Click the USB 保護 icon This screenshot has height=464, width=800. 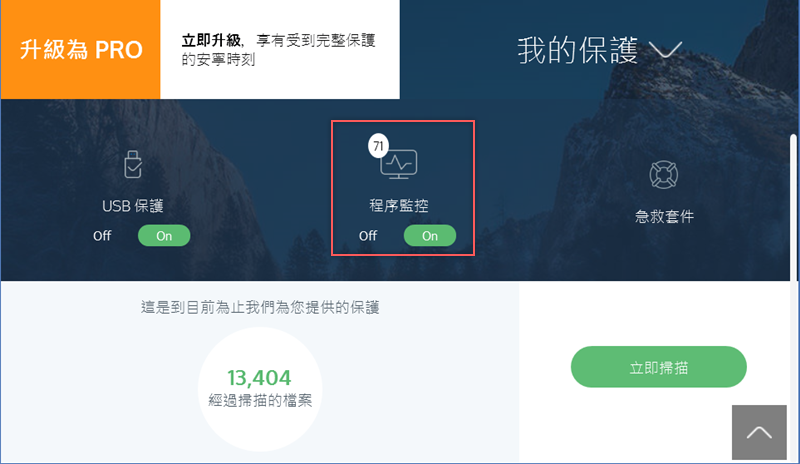[x=133, y=164]
